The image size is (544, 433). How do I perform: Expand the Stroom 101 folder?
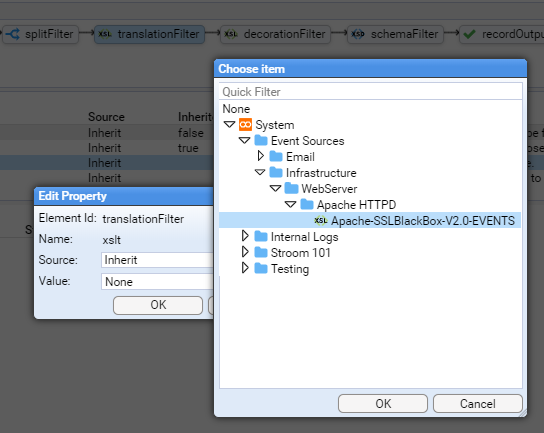(x=245, y=252)
